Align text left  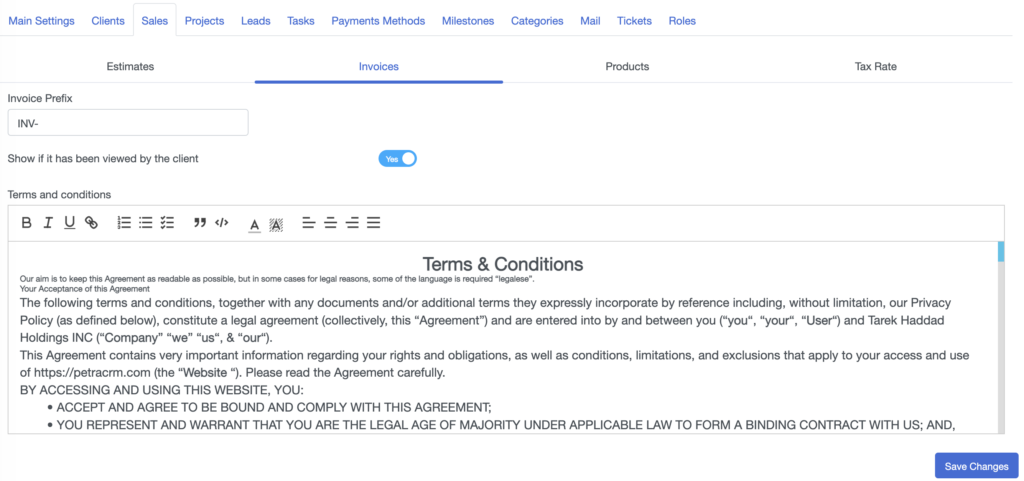309,223
